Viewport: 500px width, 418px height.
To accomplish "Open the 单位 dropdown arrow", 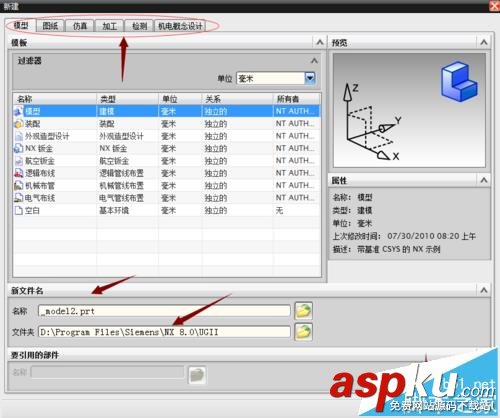I will (310, 78).
